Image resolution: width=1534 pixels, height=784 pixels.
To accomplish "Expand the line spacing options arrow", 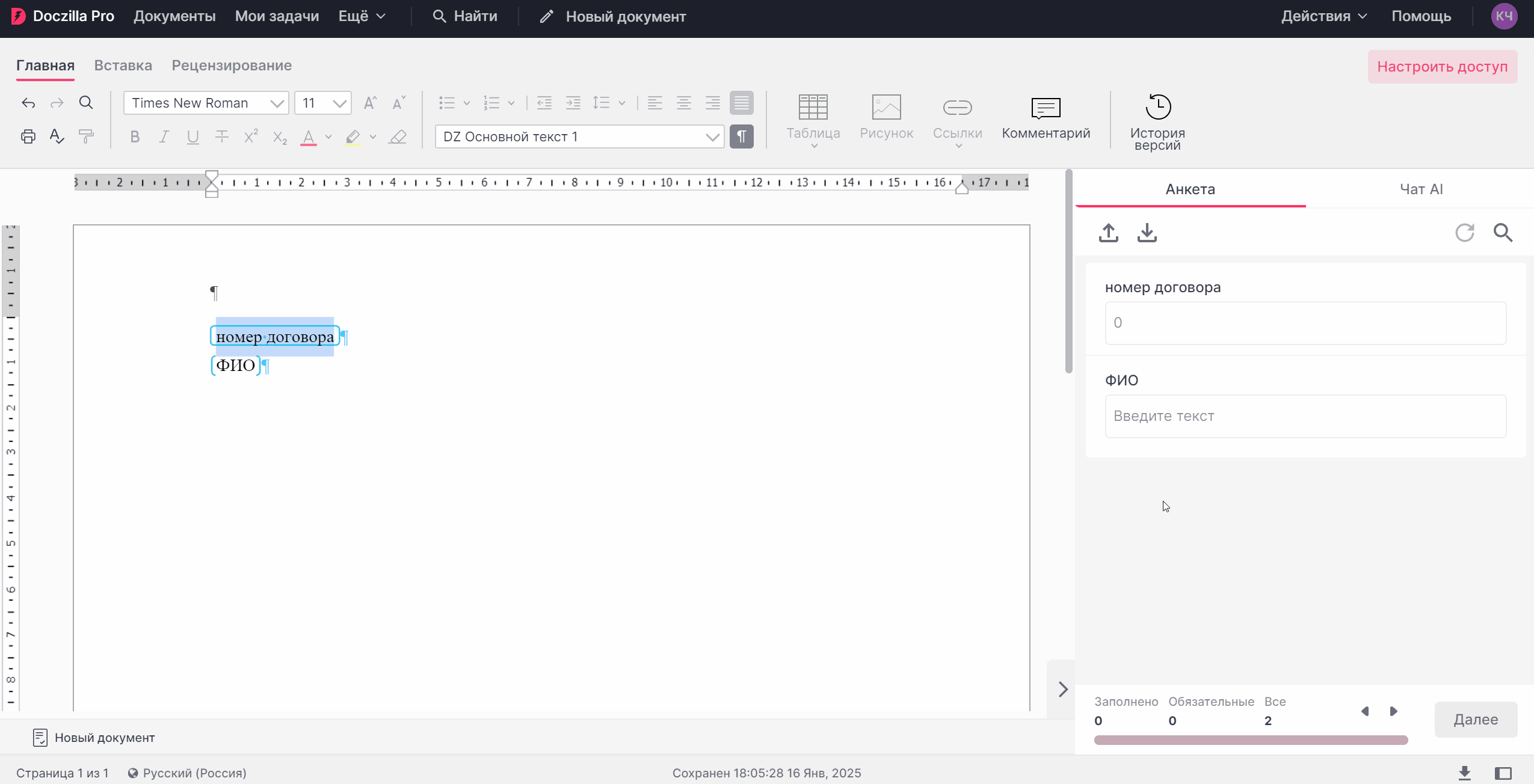I will tap(621, 103).
